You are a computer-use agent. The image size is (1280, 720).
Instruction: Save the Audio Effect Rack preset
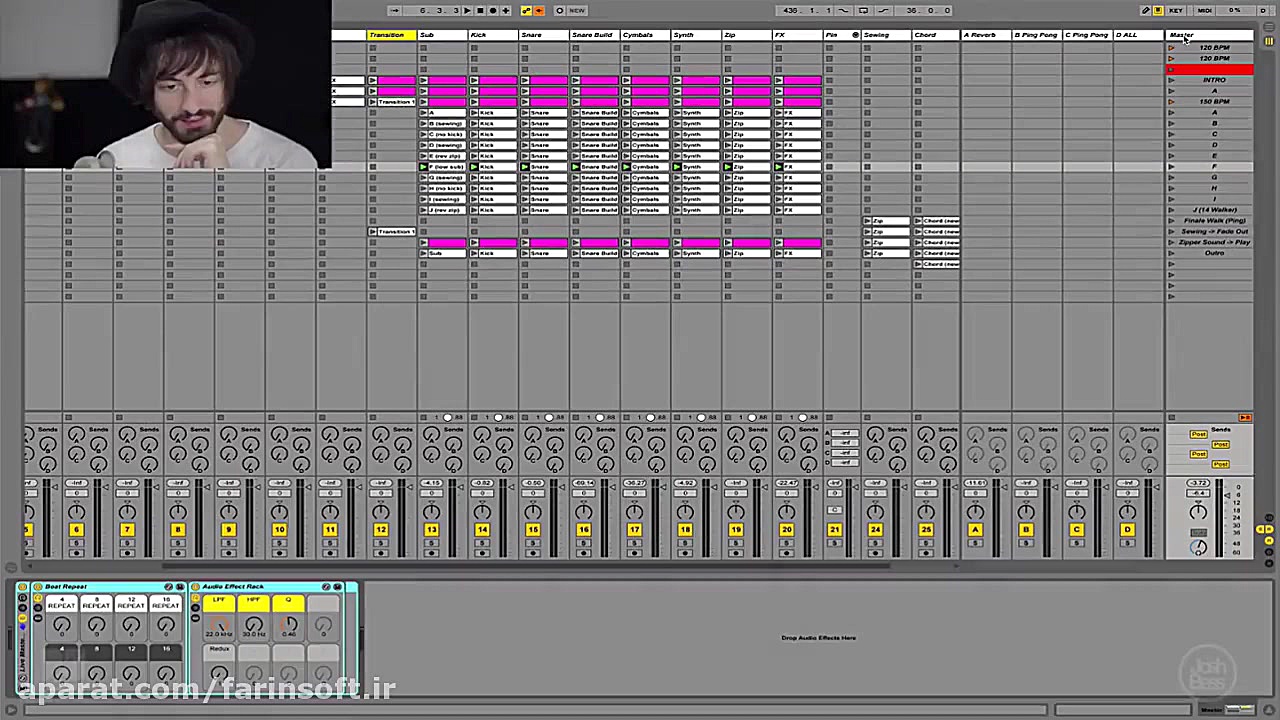coord(337,587)
